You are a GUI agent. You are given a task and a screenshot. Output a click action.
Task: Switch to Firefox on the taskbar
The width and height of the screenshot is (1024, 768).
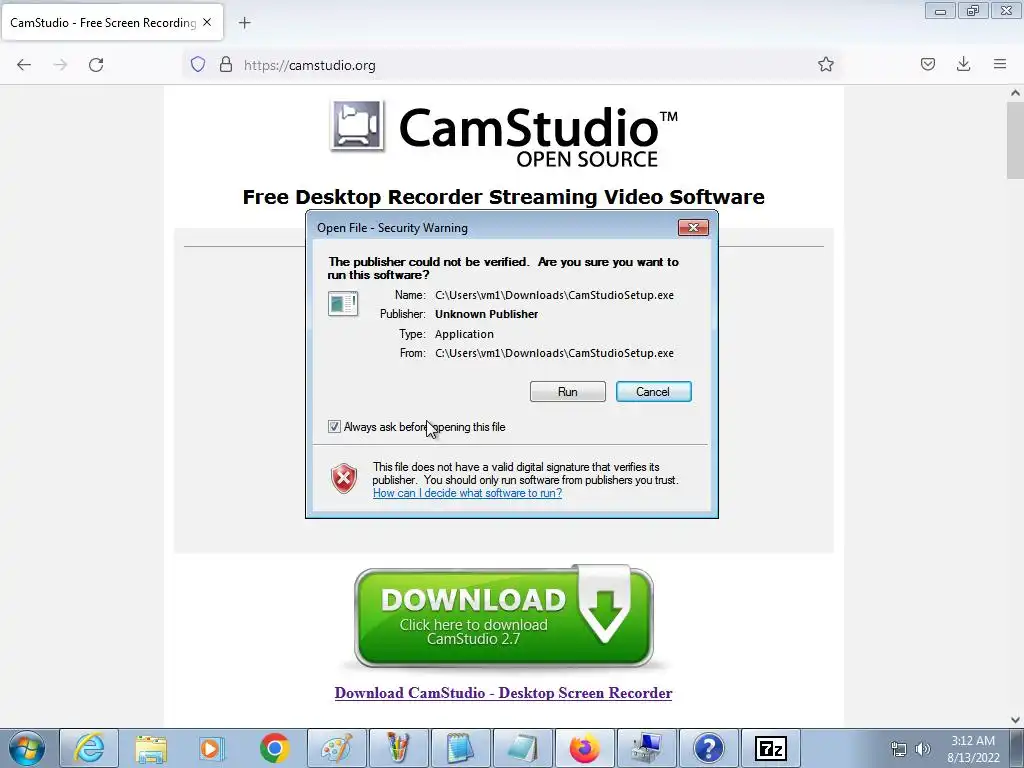[584, 748]
